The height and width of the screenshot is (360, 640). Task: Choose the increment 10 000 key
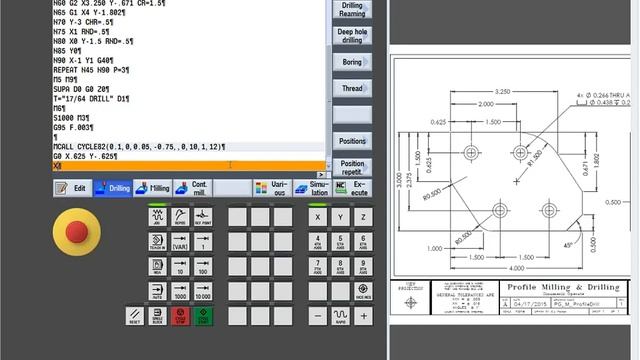click(203, 291)
